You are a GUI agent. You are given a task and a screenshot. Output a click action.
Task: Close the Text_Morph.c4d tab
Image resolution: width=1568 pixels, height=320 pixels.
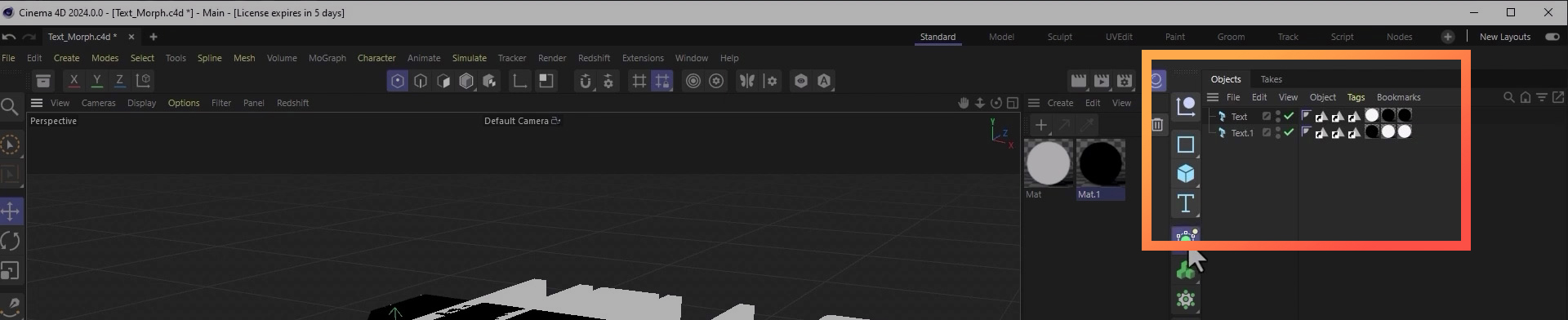(x=131, y=37)
